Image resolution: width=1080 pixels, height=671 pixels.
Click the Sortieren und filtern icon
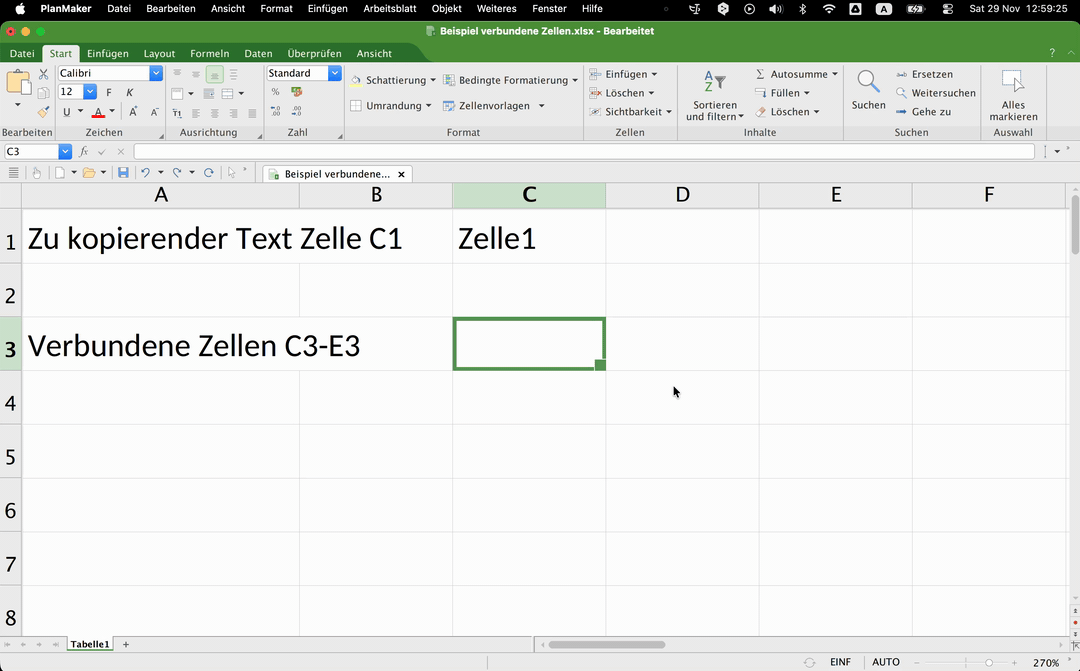714,83
